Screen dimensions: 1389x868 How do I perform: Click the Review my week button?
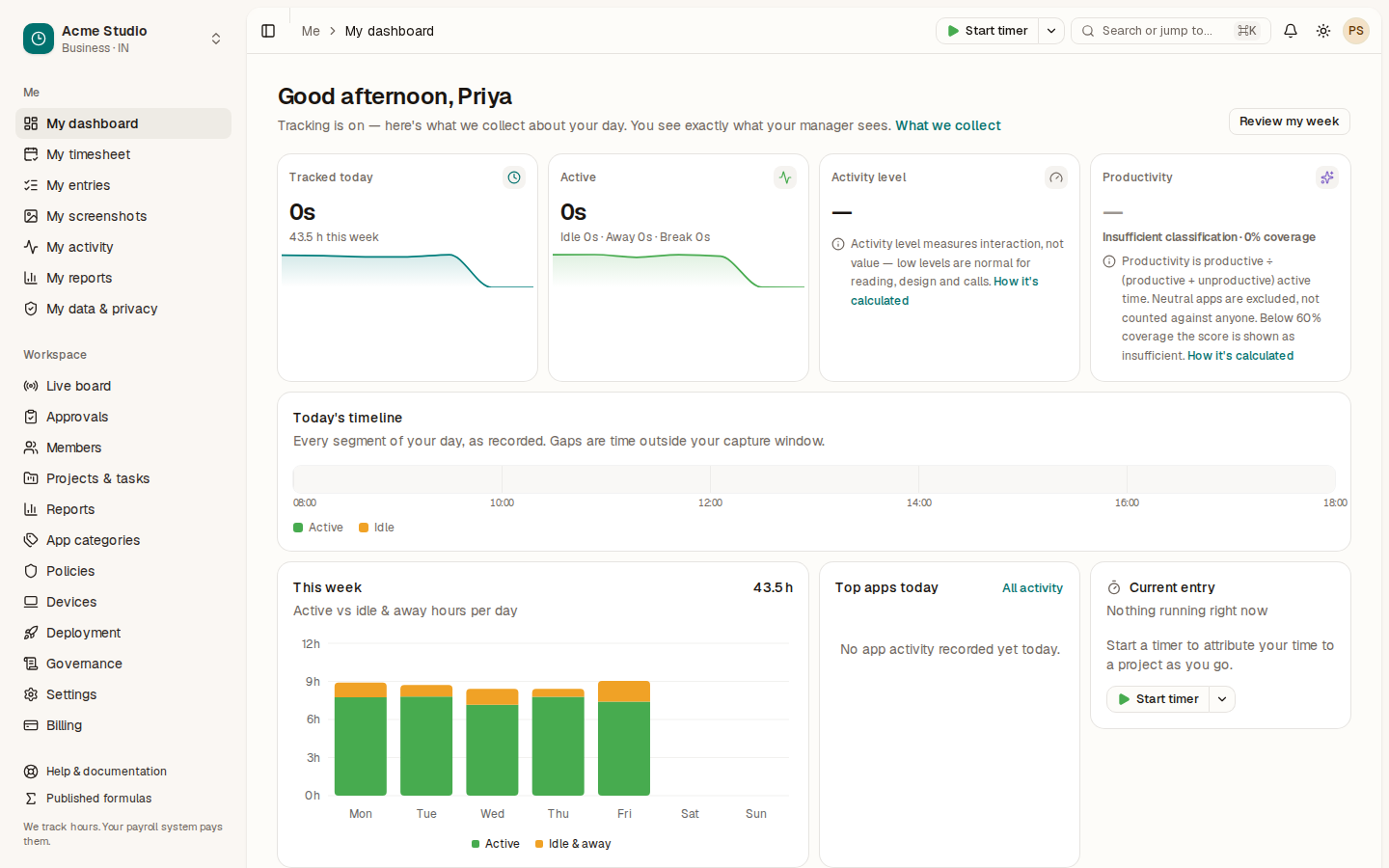coord(1289,122)
